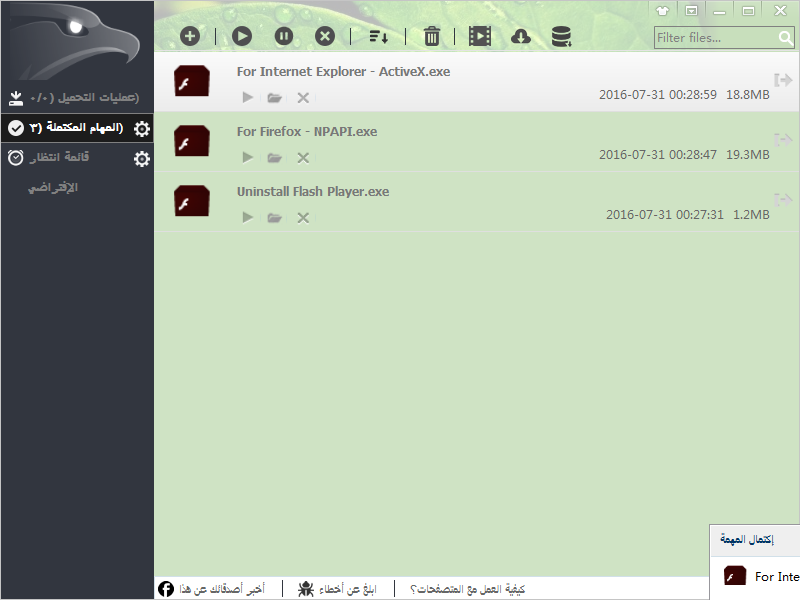Click the task completed notification popup
Image resolution: width=800 pixels, height=600 pixels.
755,562
